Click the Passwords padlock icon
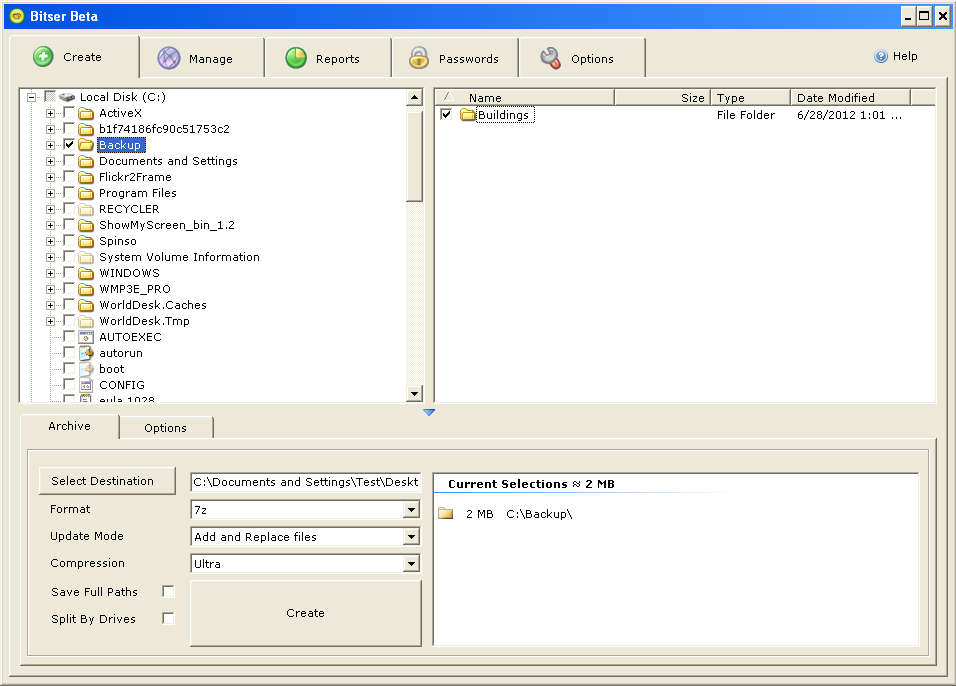956x686 pixels. pos(419,59)
